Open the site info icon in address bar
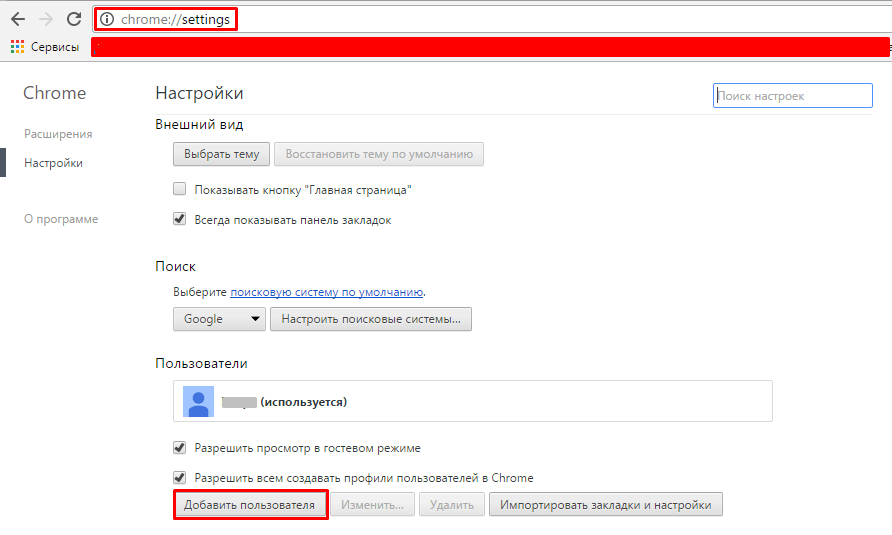This screenshot has width=892, height=535. click(x=107, y=19)
